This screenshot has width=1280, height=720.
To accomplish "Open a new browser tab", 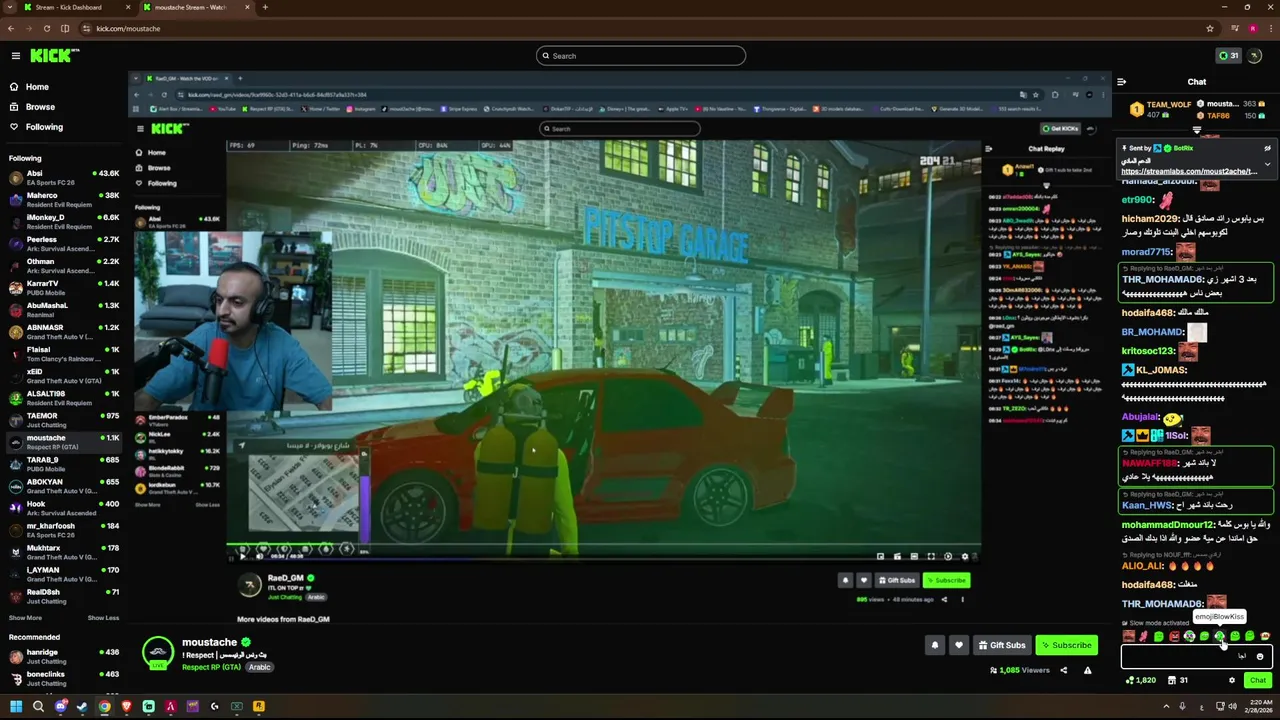I will coord(265,7).
